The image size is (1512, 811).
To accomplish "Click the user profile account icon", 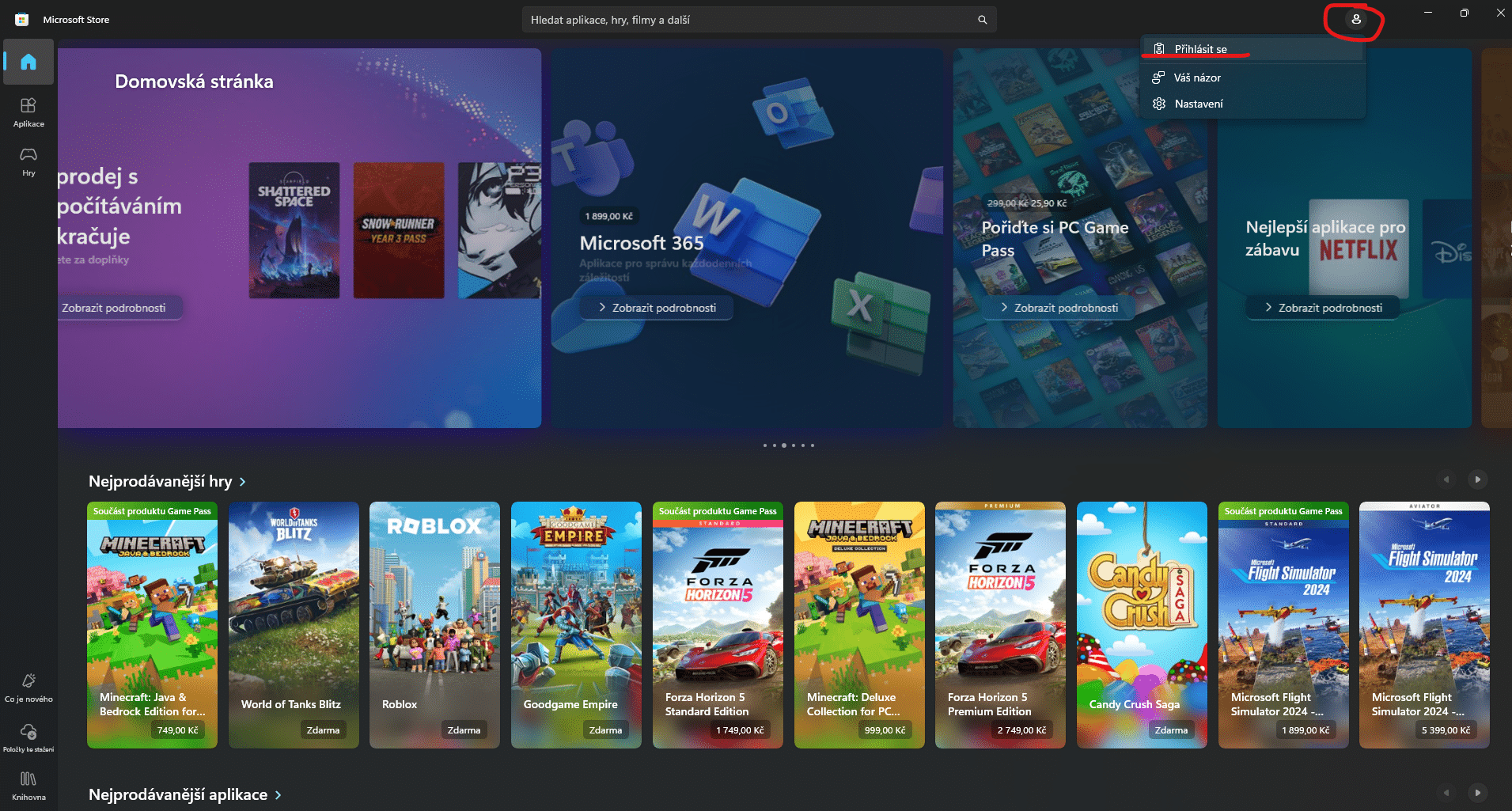I will click(x=1355, y=20).
